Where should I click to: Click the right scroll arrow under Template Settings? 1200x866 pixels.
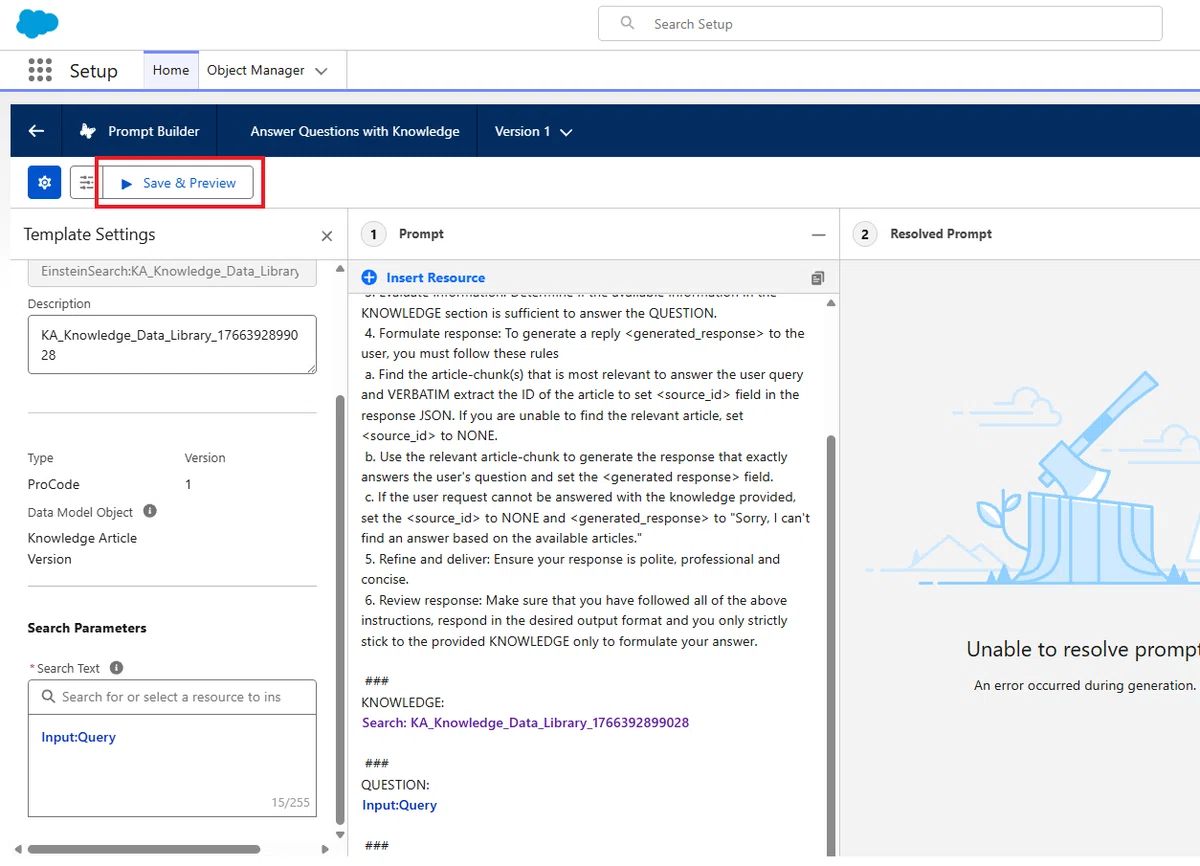[326, 851]
